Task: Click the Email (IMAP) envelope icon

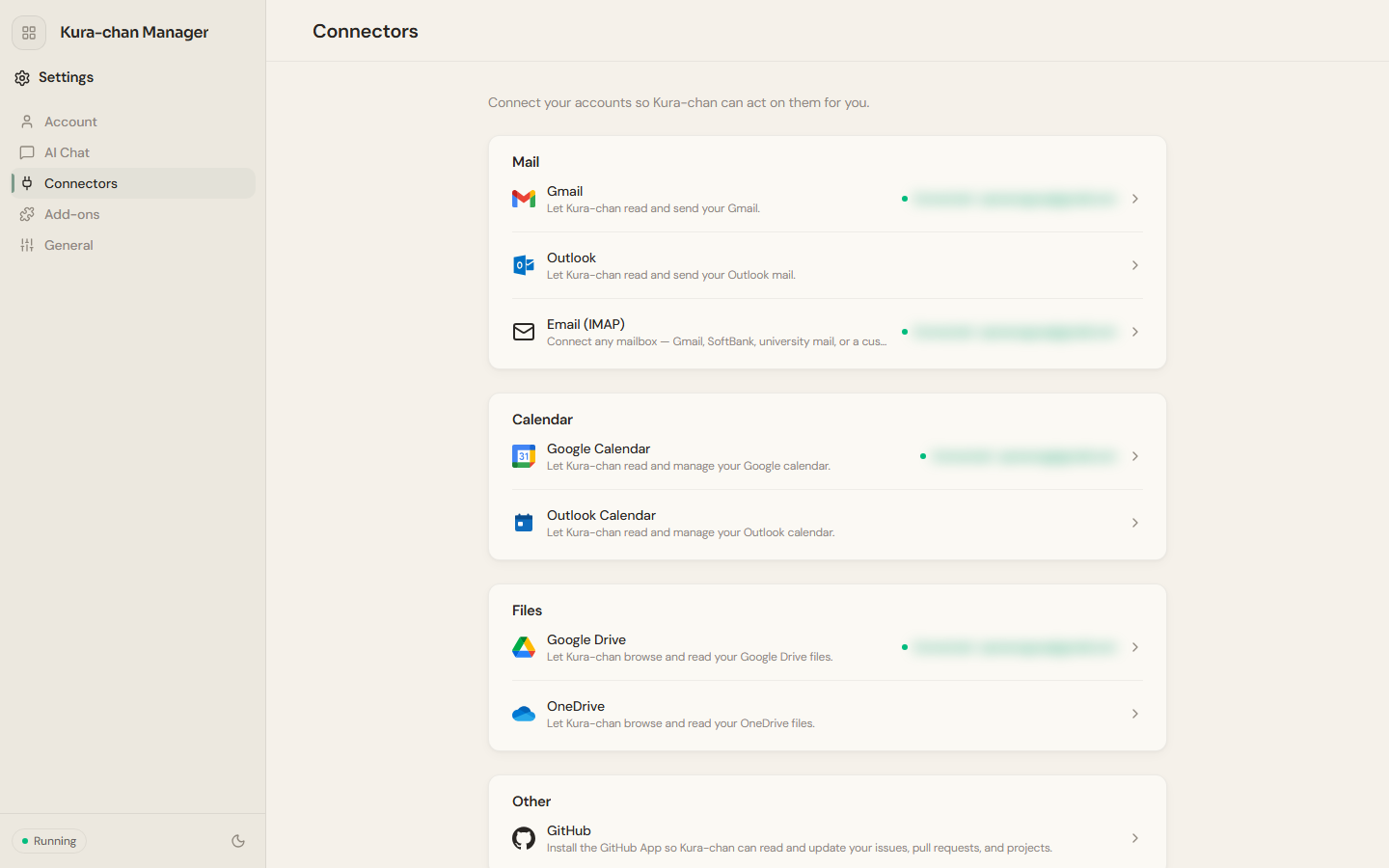Action: click(x=524, y=332)
